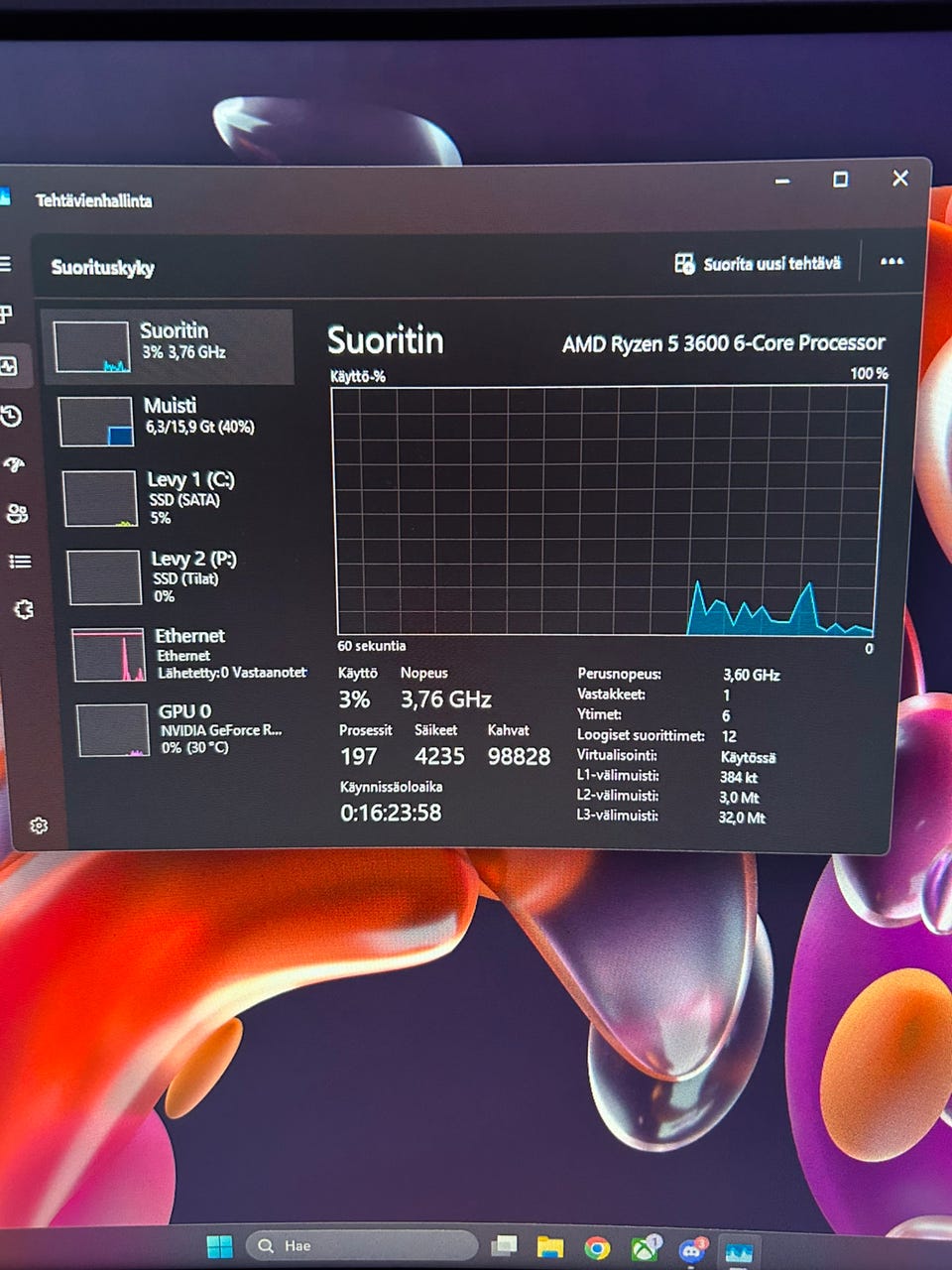Click the Vastakkeet label
Image resolution: width=952 pixels, height=1270 pixels.
coord(612,695)
